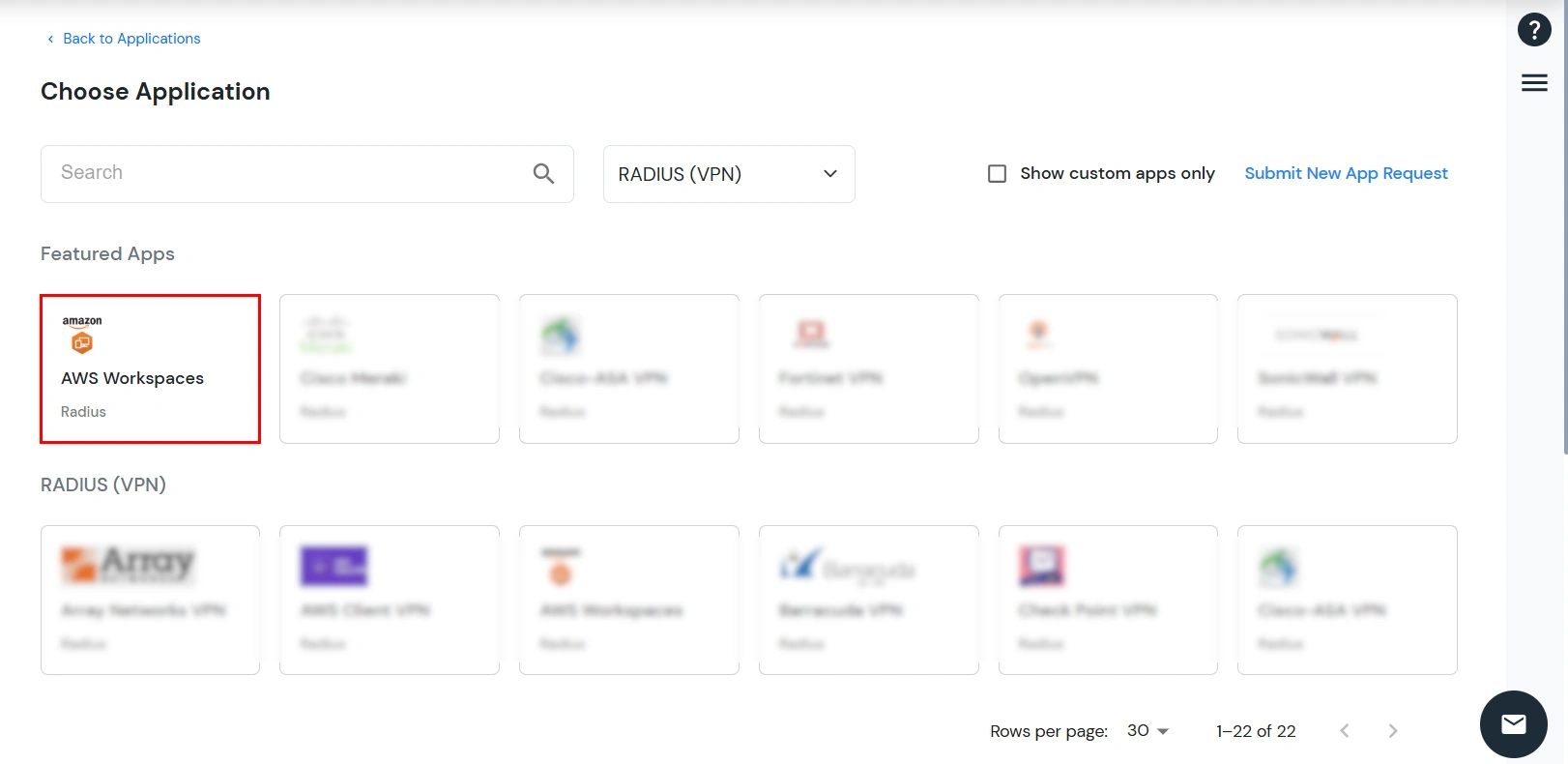The image size is (1568, 764).
Task: Open the Check Point VPN app icon
Action: coord(1041,567)
